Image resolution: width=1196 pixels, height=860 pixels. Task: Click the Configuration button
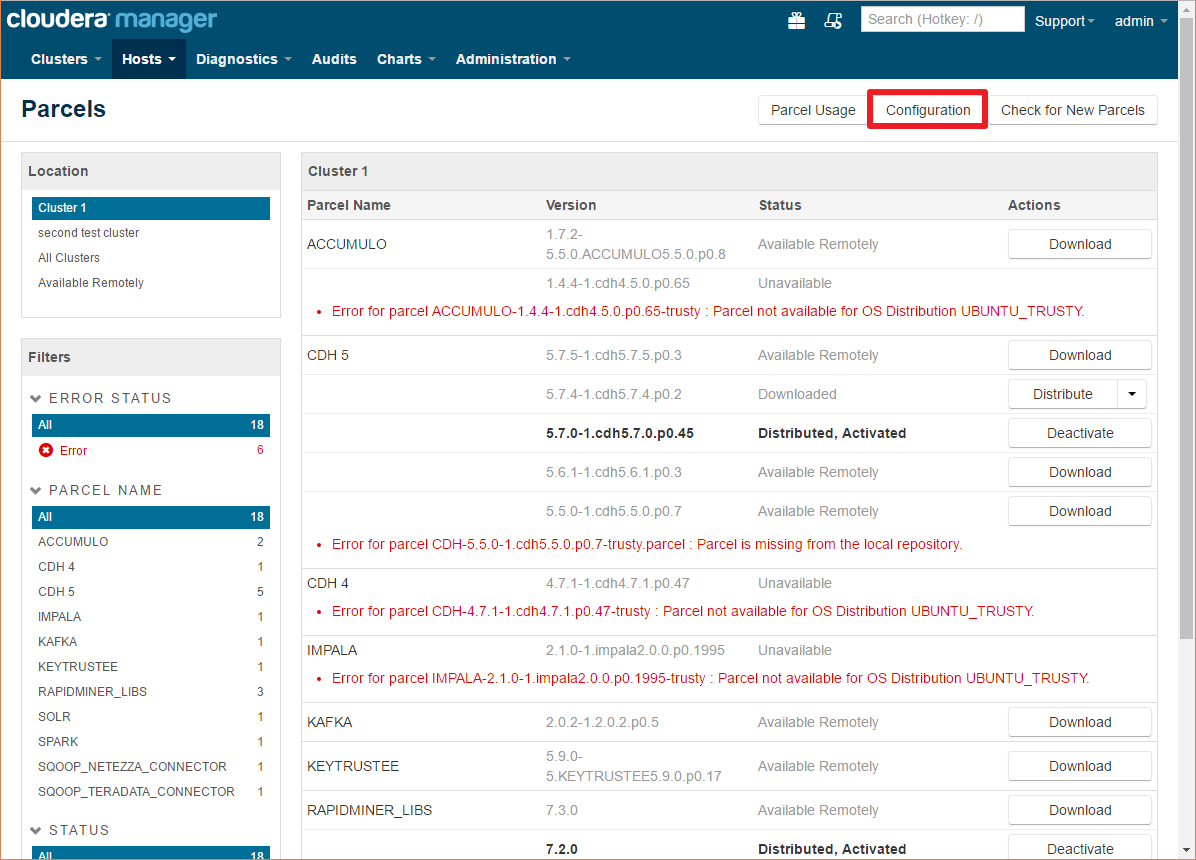click(927, 110)
